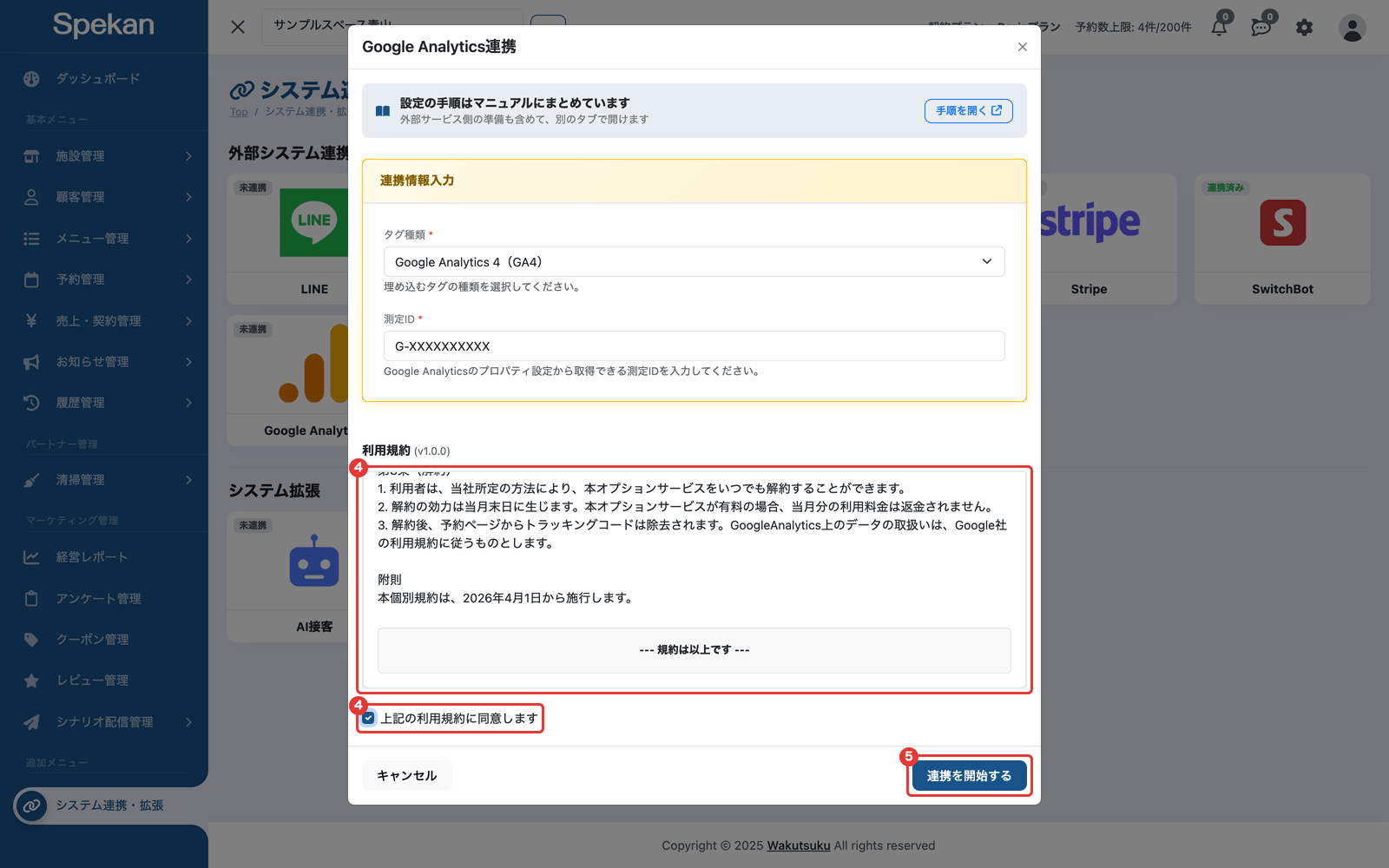
Task: Click the 利用規約 terms text area
Action: pyautogui.click(x=694, y=580)
